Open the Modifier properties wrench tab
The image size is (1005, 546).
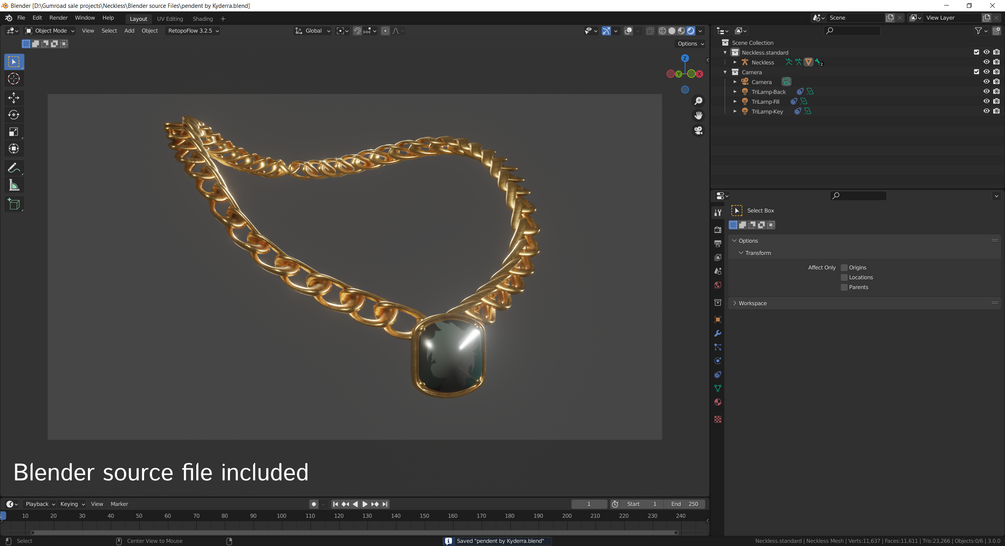tap(718, 333)
